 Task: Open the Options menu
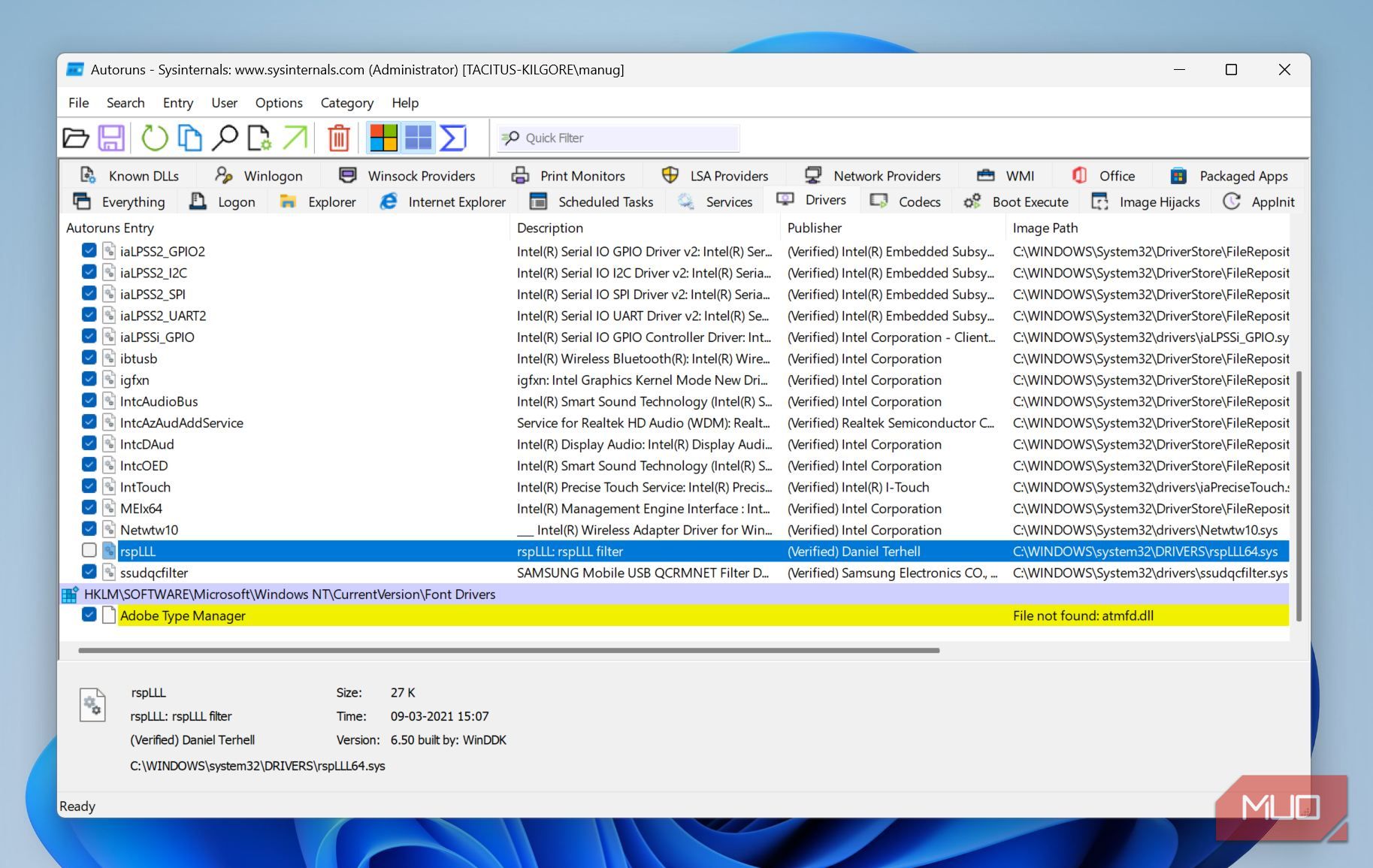279,102
